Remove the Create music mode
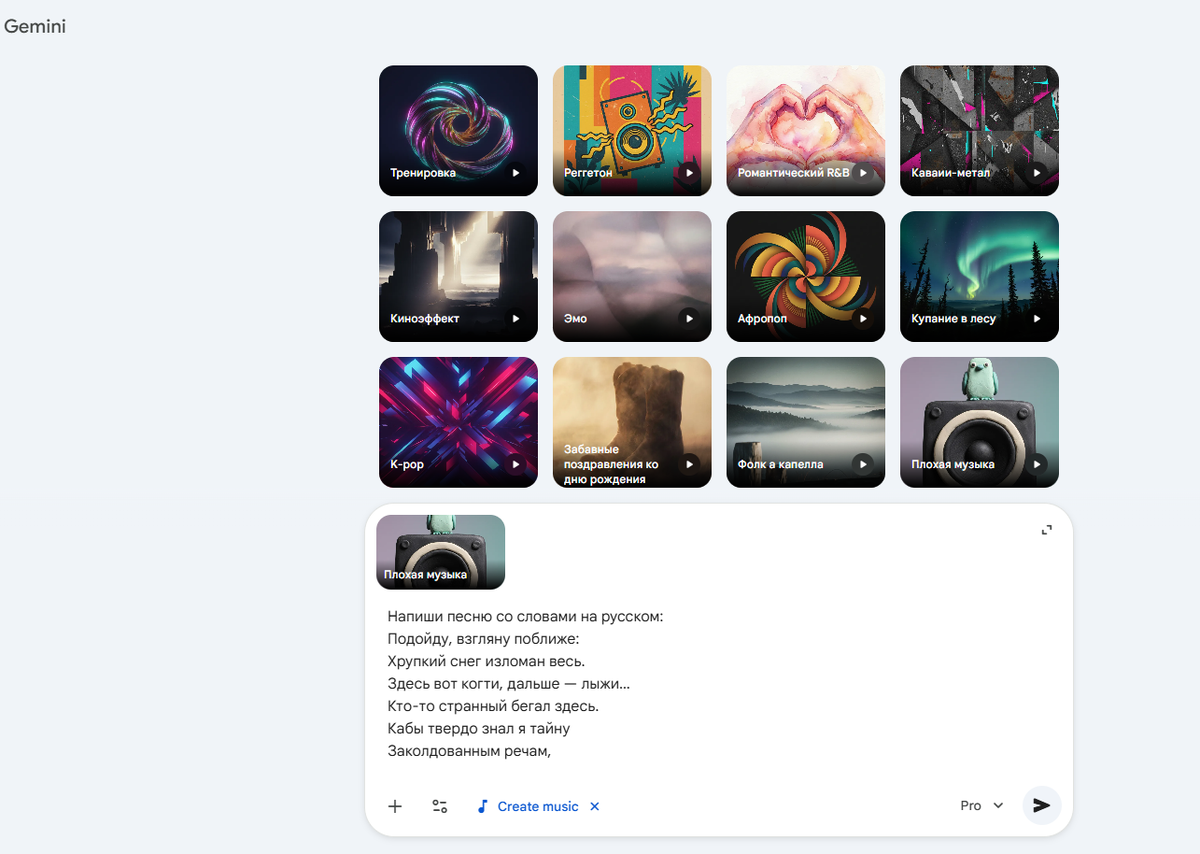The height and width of the screenshot is (854, 1200). point(594,806)
